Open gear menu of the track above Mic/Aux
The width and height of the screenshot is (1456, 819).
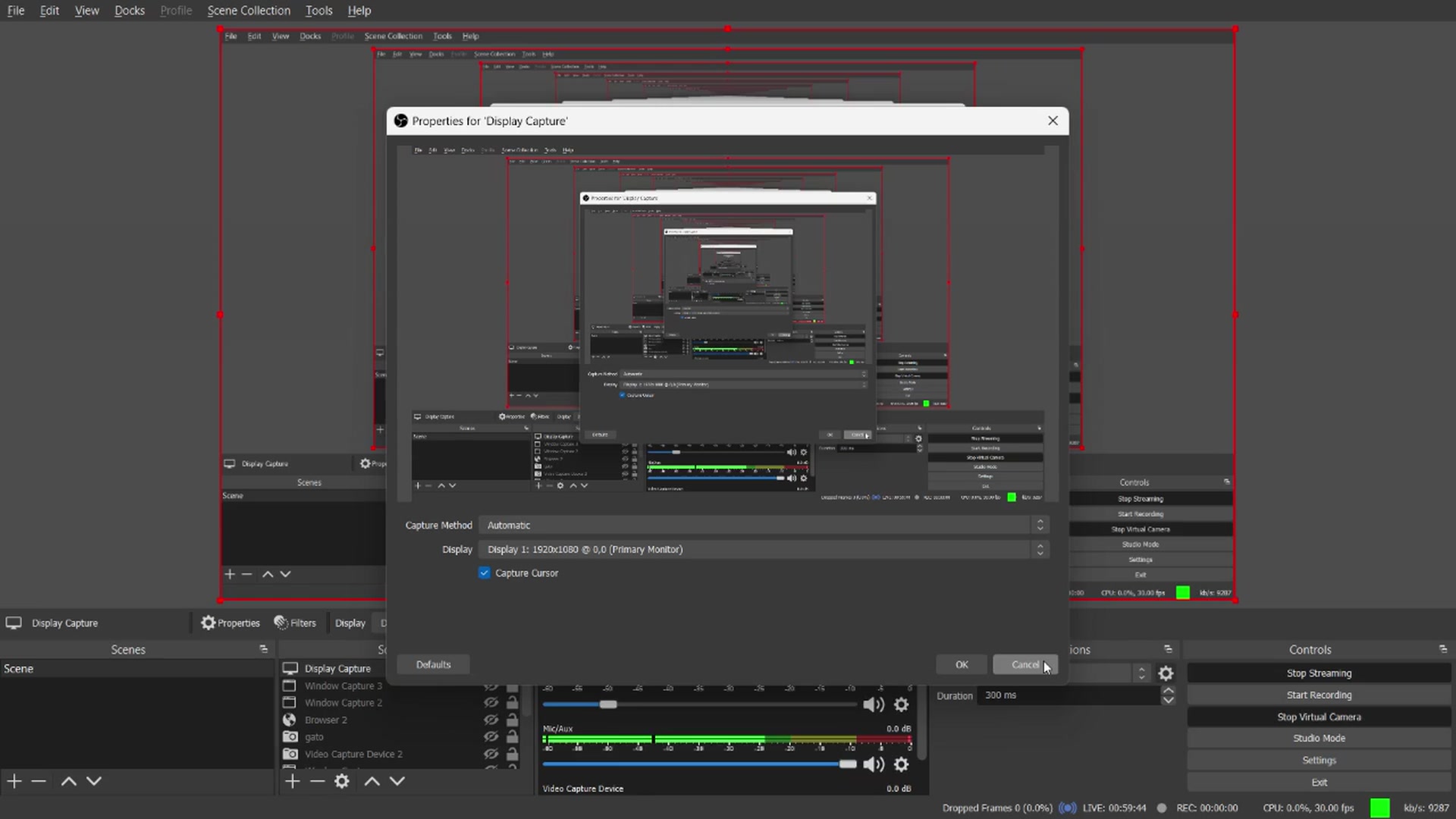tap(901, 704)
